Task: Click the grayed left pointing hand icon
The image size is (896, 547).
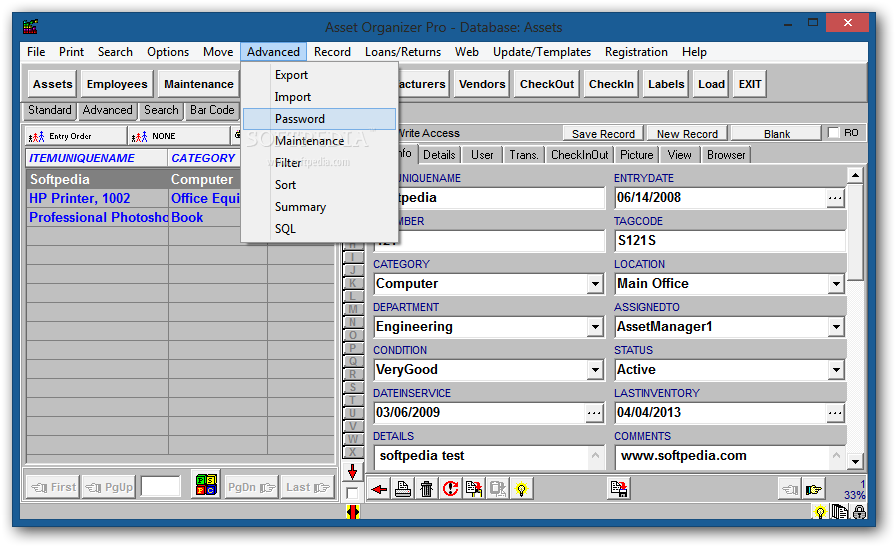Action: pos(790,490)
